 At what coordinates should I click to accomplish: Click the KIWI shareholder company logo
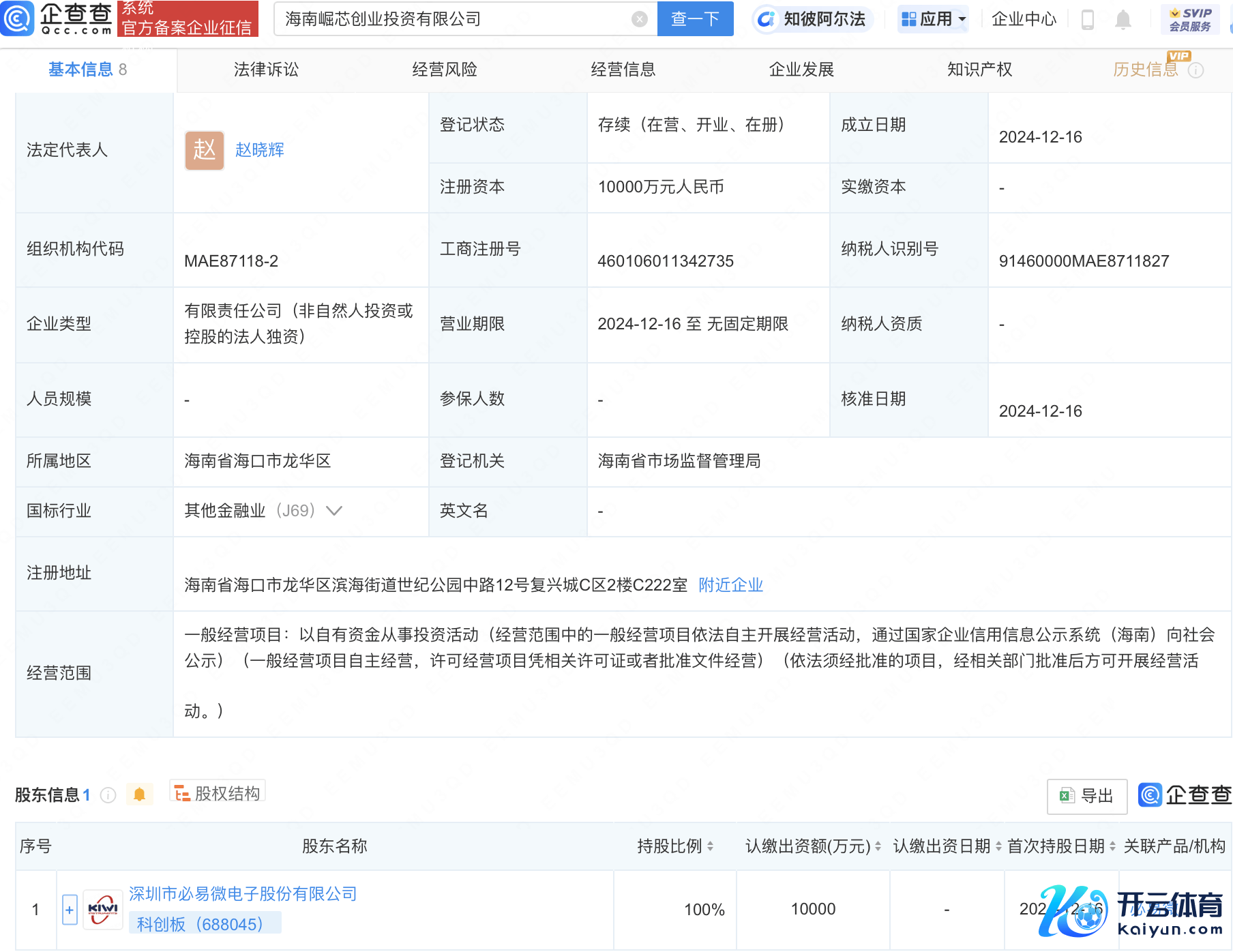[x=102, y=909]
